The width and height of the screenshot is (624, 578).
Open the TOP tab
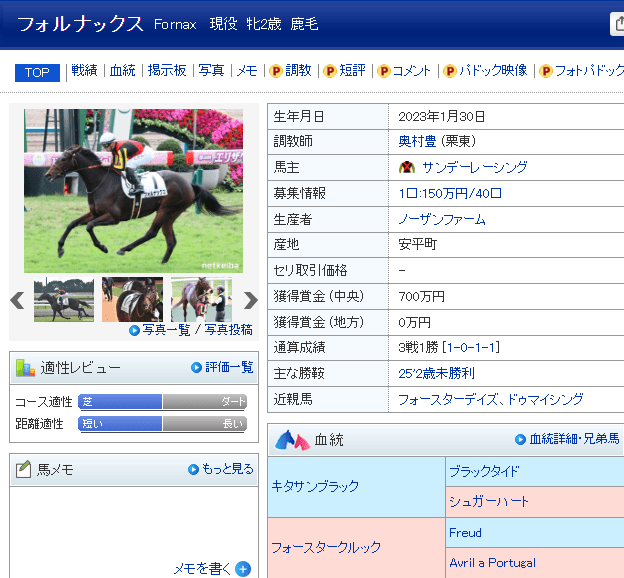(37, 72)
